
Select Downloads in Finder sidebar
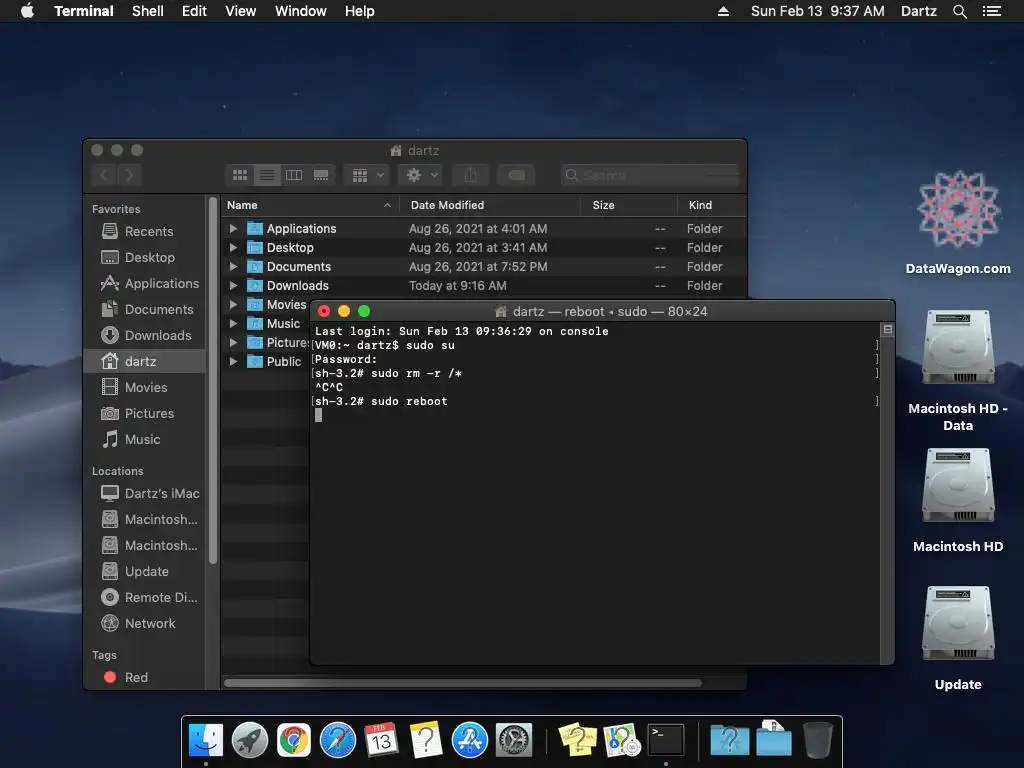click(145, 335)
